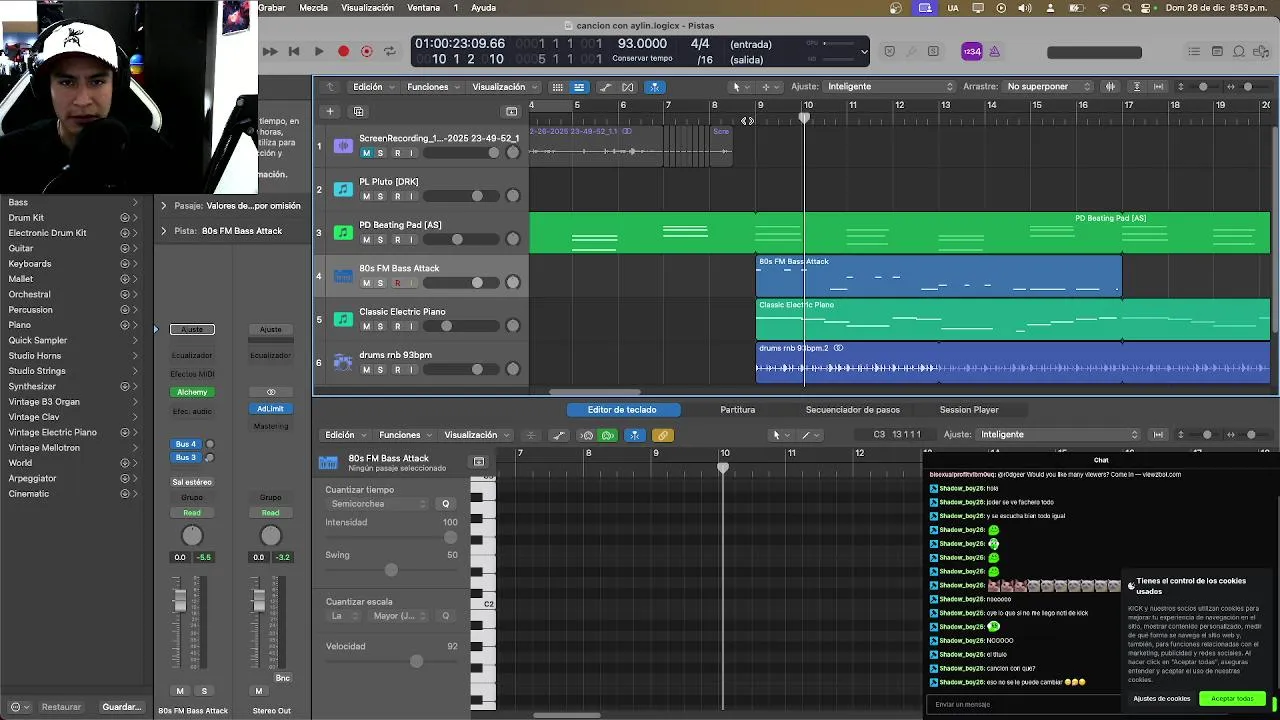
Task: Click the keyboard icon of 80s FM Bass Attack track
Action: click(343, 276)
